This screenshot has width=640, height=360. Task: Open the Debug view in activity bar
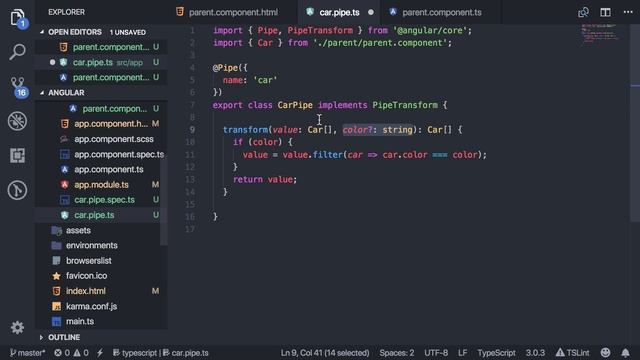(17, 121)
